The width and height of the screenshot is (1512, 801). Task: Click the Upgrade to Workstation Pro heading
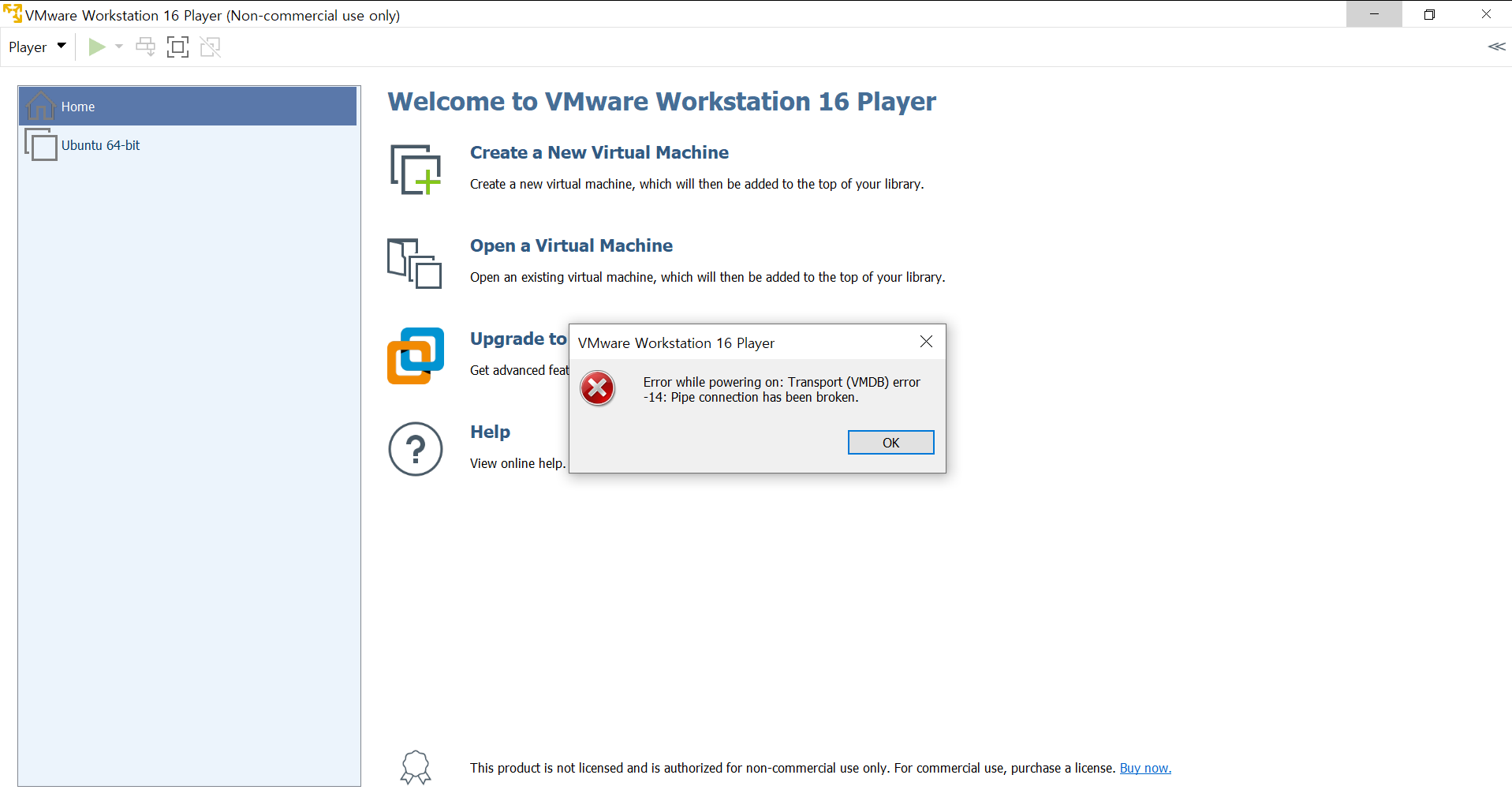518,339
